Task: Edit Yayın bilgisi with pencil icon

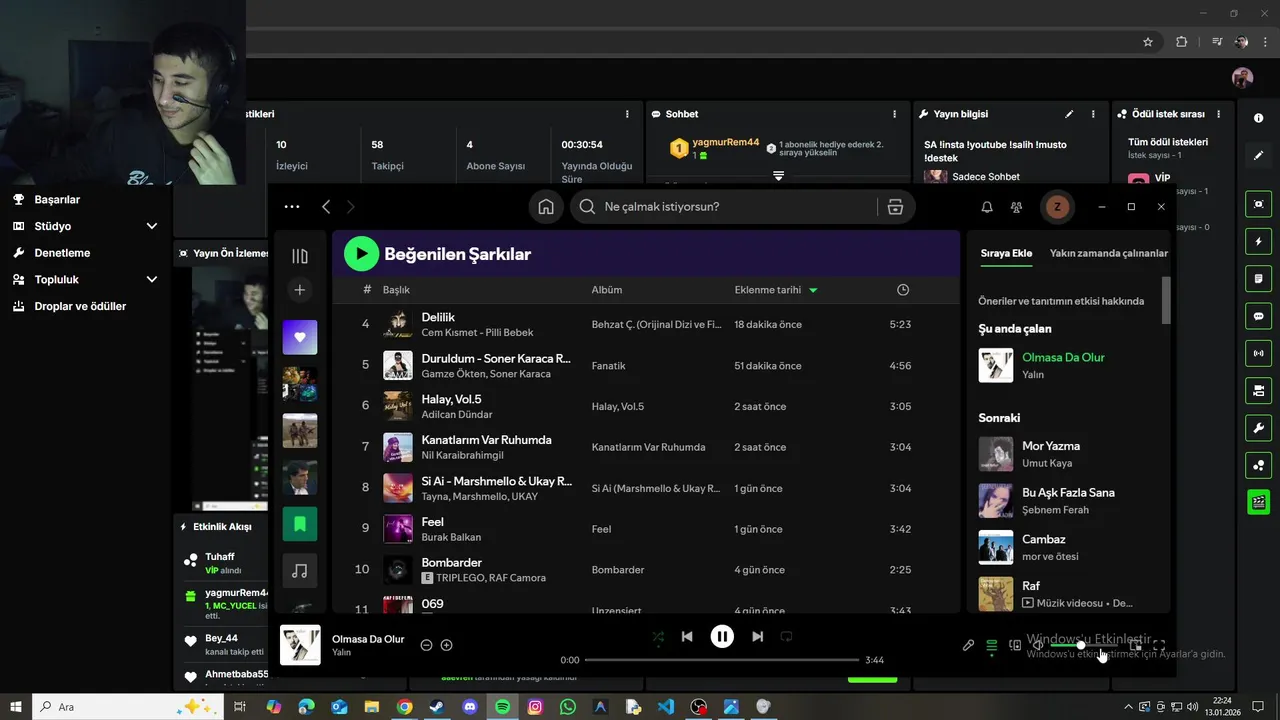Action: coord(1069,114)
